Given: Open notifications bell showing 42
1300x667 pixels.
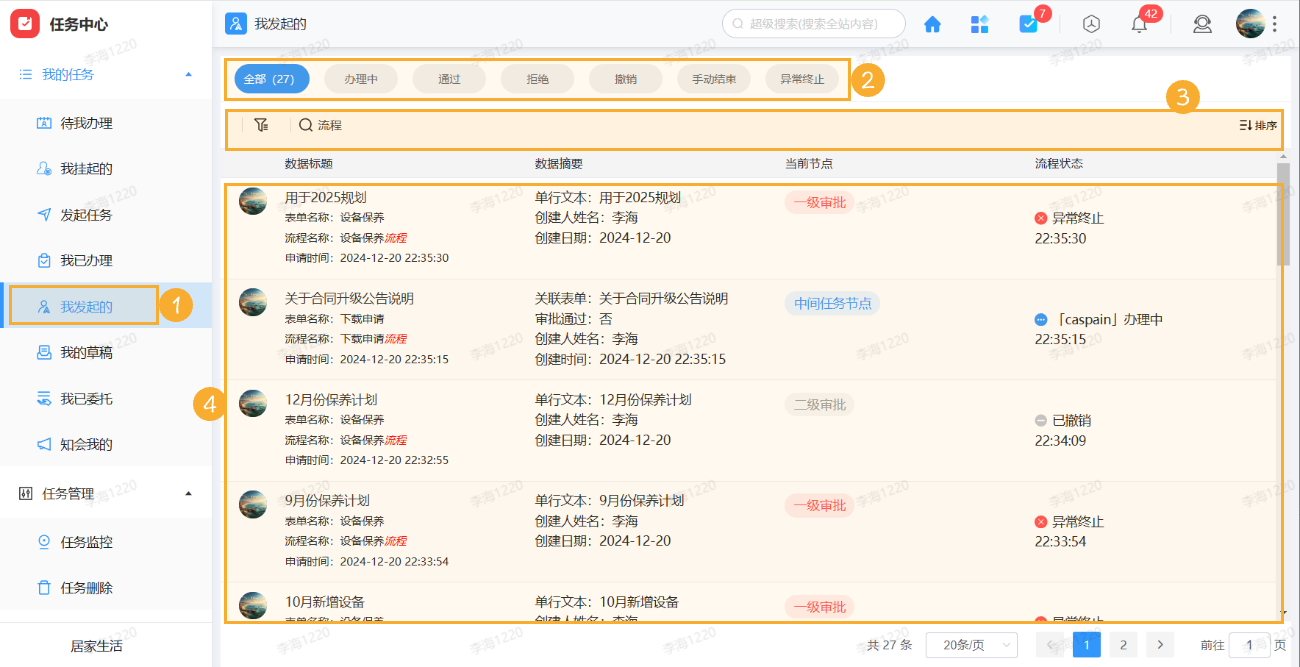Looking at the screenshot, I should pos(1138,23).
